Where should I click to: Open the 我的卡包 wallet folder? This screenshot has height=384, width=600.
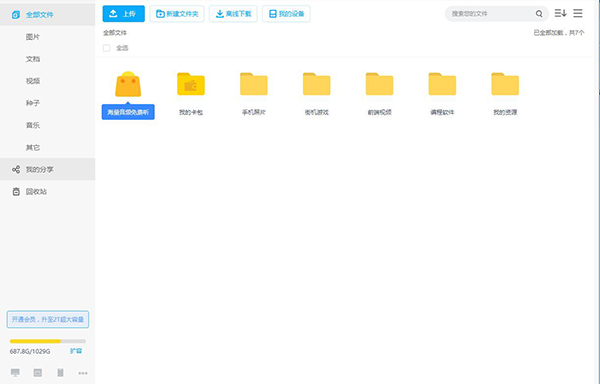(x=191, y=84)
